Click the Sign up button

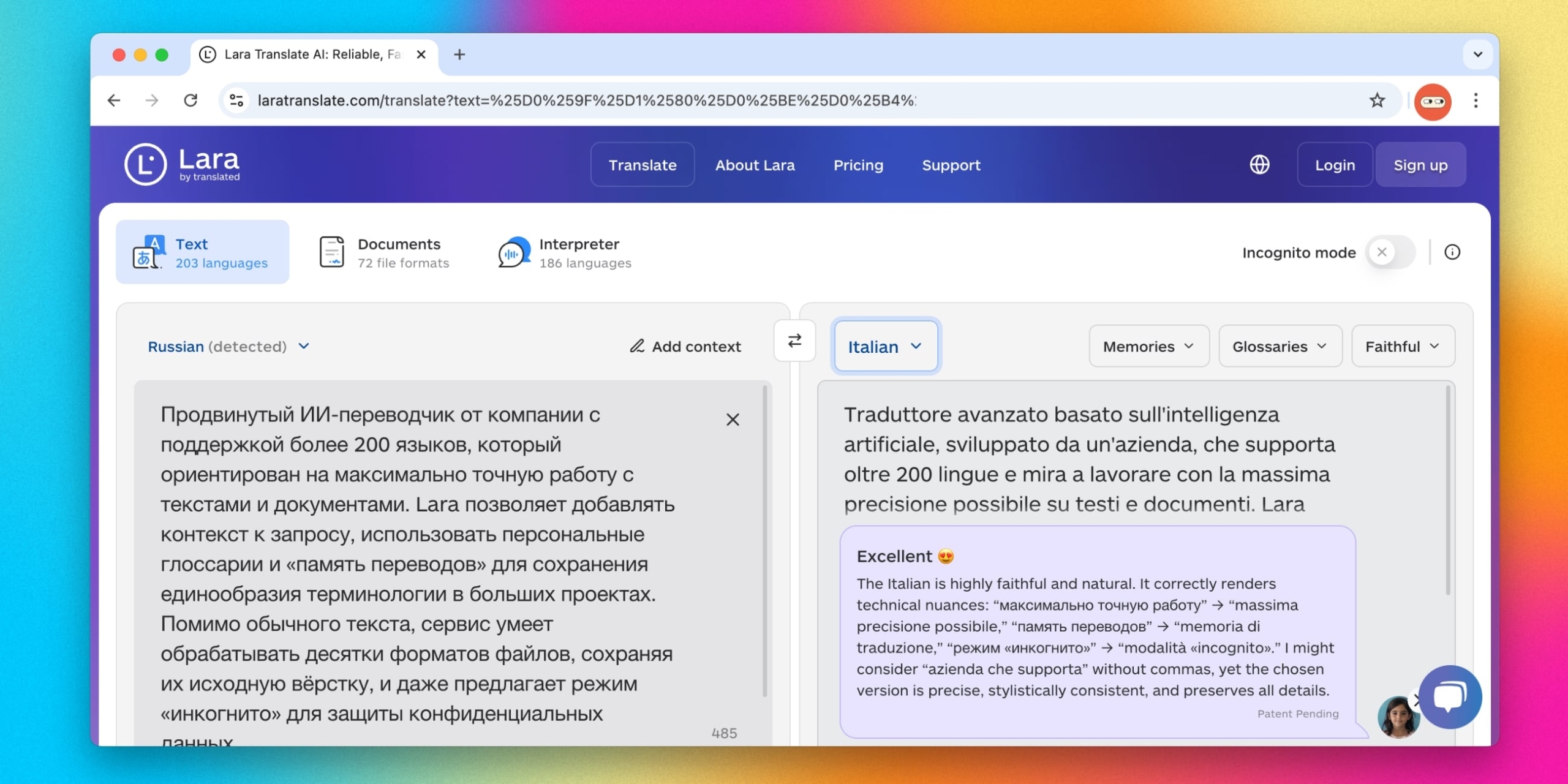[1420, 165]
